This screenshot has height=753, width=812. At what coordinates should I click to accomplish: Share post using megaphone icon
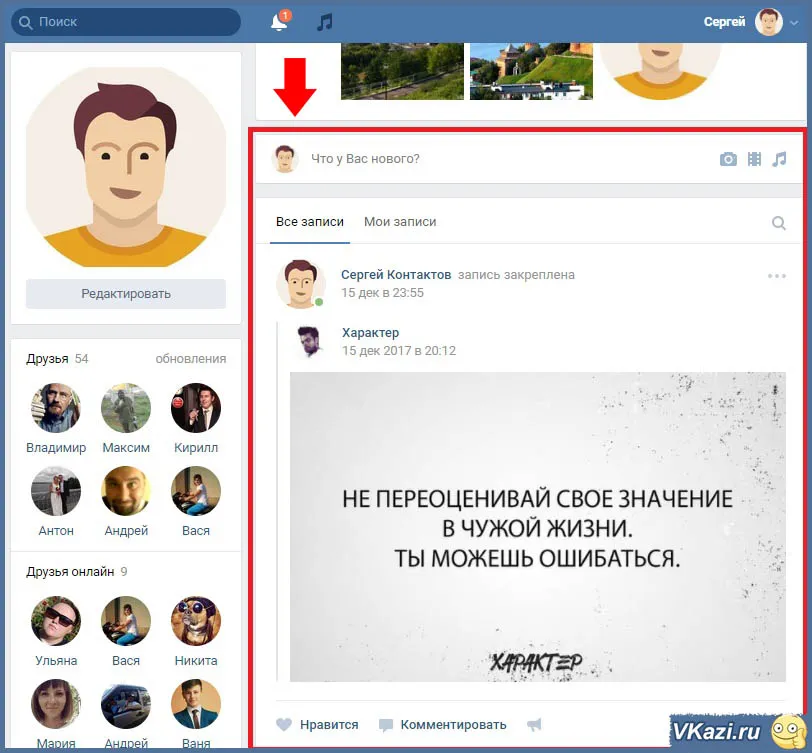[x=534, y=725]
